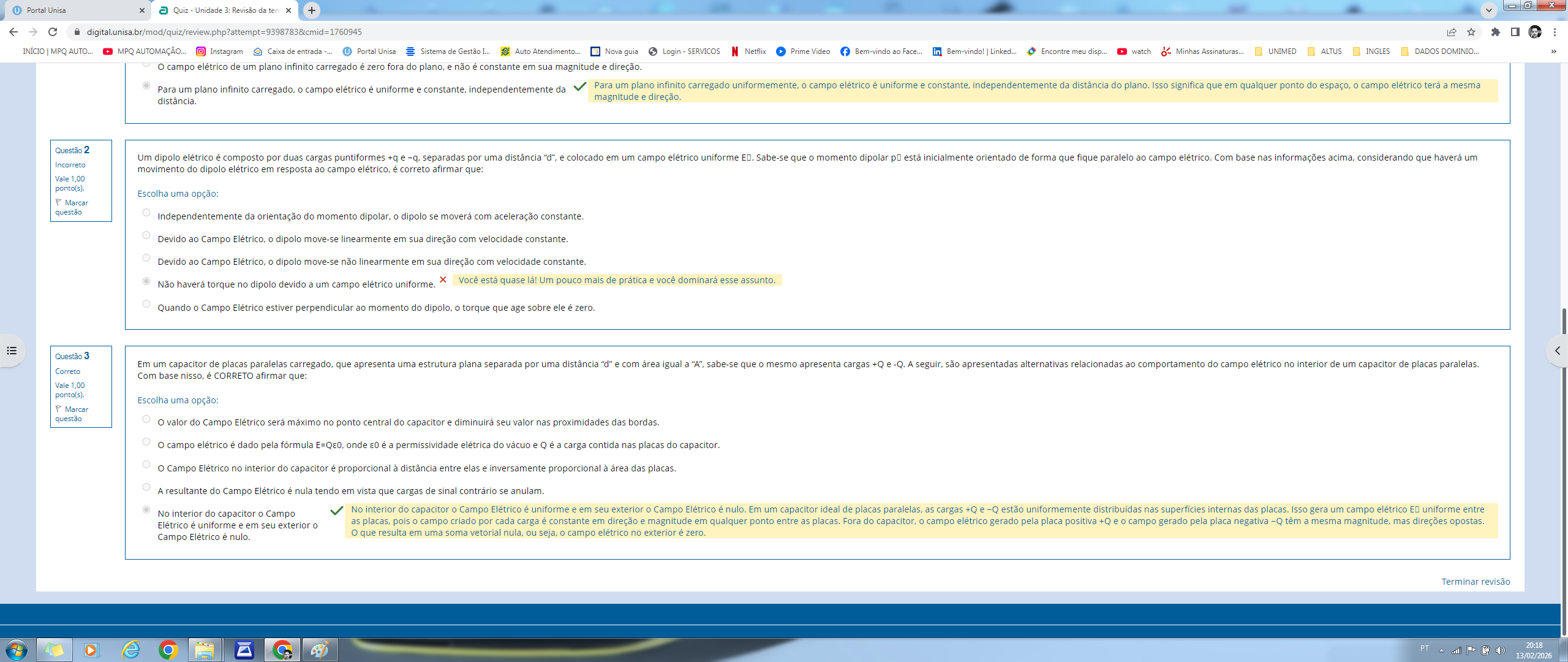The width and height of the screenshot is (1568, 662).
Task: Click the Terminar revisão link
Action: (1475, 582)
